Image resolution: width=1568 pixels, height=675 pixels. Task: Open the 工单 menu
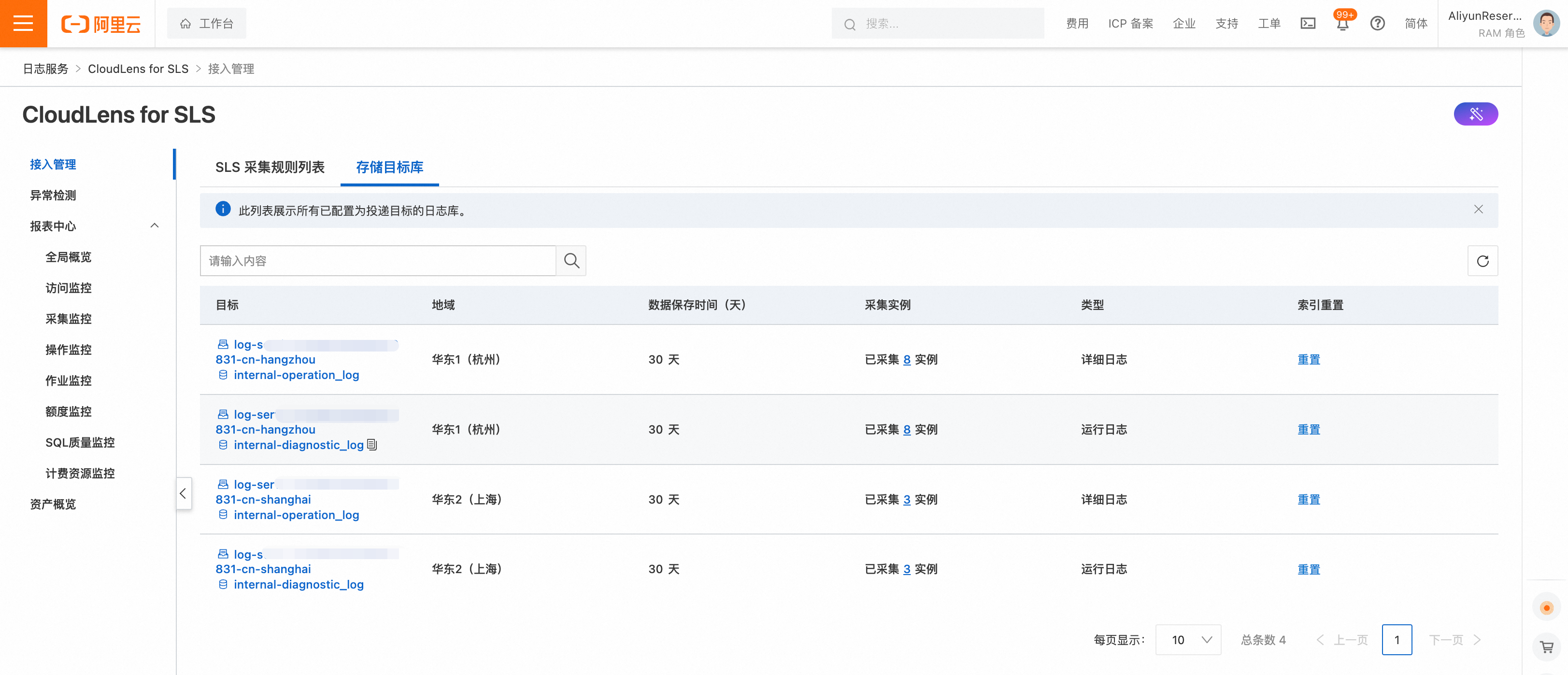[x=1270, y=24]
